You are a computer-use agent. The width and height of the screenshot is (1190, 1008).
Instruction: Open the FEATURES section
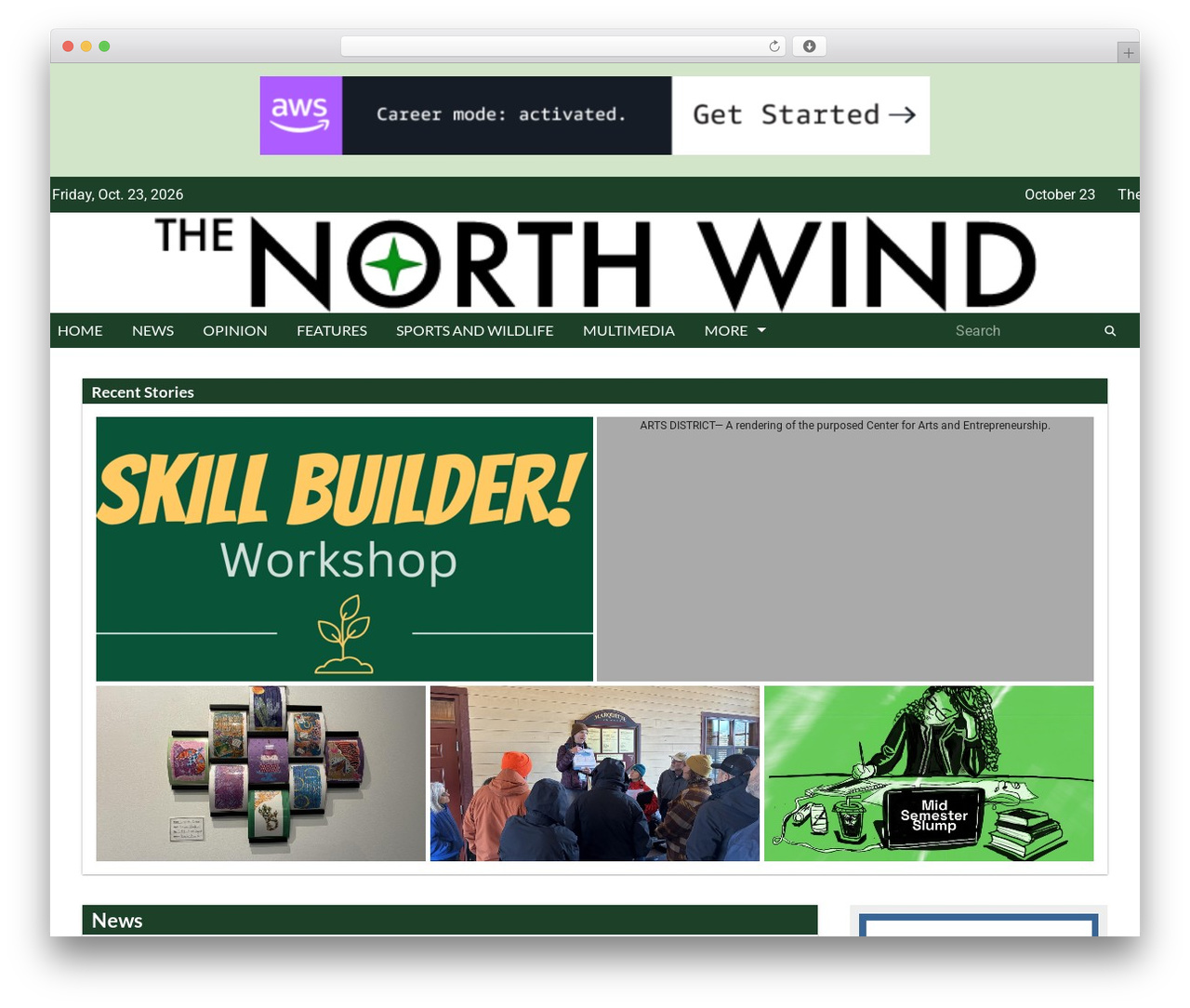[x=332, y=330]
